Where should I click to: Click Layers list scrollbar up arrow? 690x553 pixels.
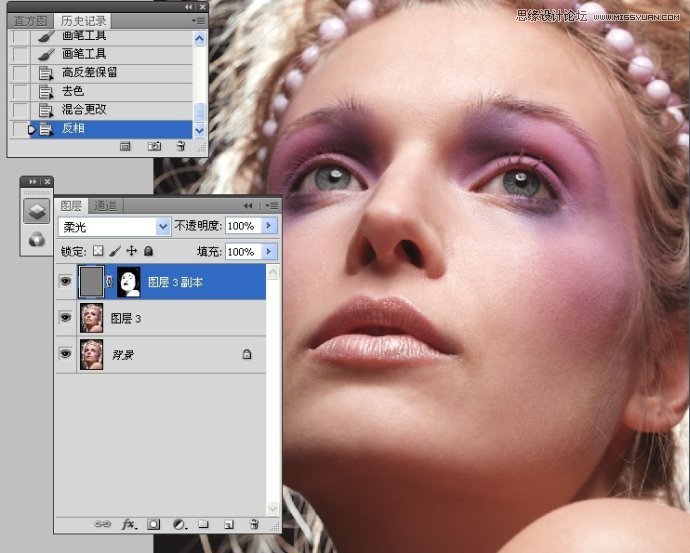click(273, 271)
